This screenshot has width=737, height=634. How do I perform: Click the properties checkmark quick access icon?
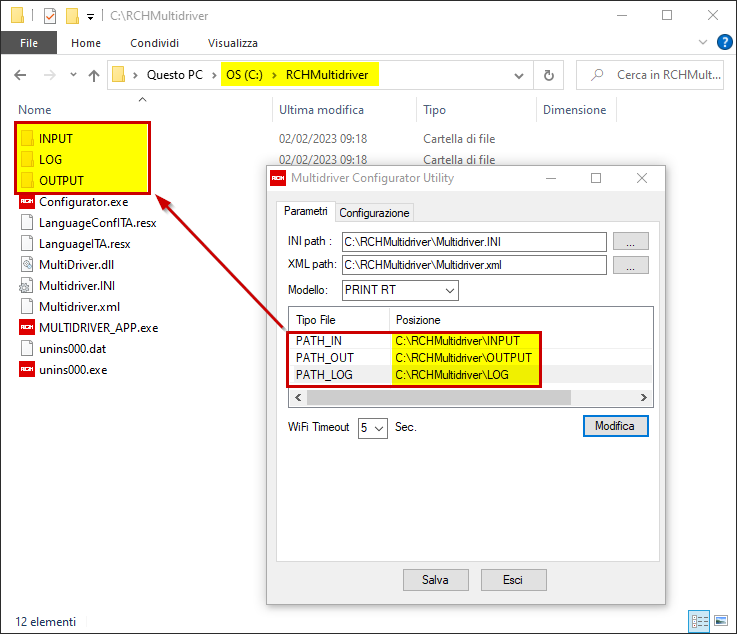coord(50,16)
